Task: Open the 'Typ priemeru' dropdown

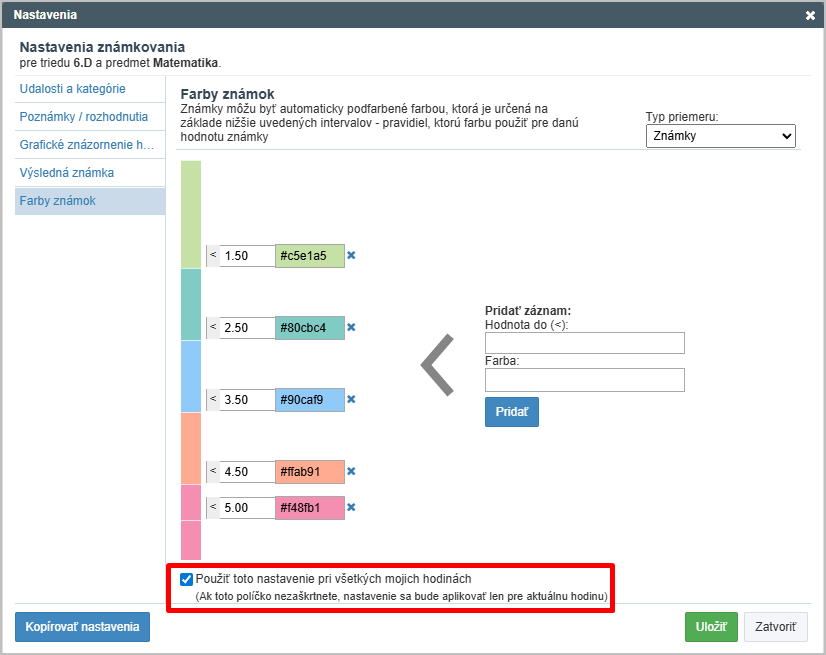Action: 720,136
